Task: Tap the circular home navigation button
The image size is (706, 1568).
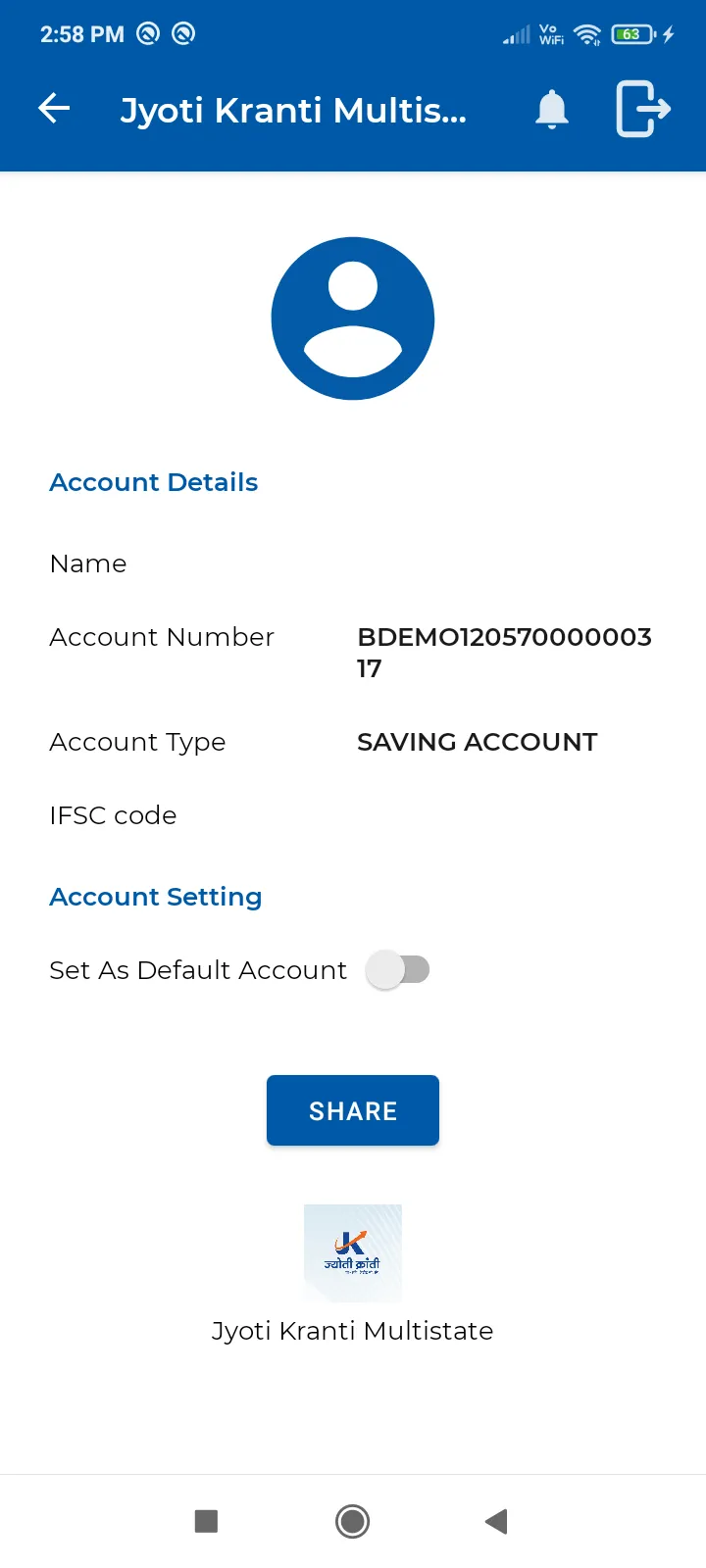Action: tap(352, 1521)
